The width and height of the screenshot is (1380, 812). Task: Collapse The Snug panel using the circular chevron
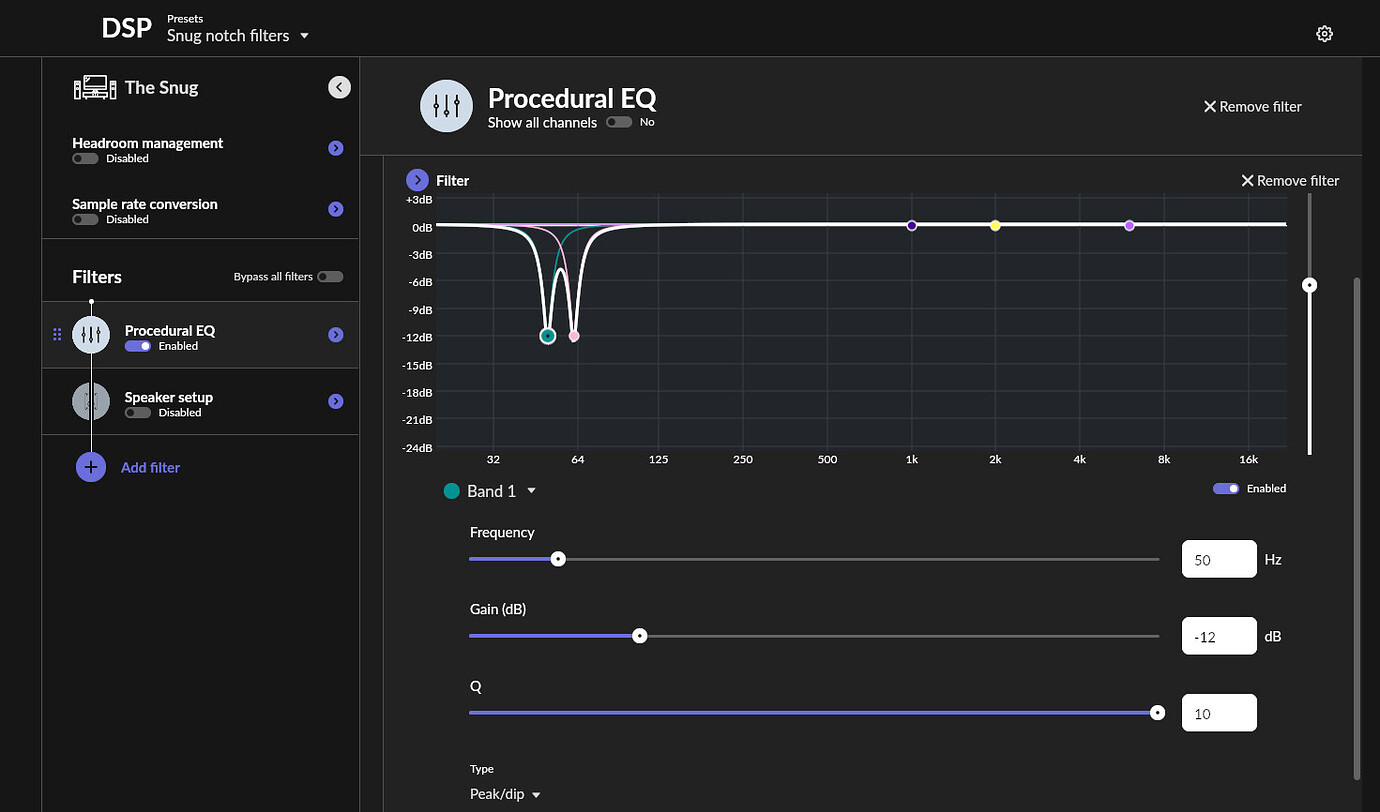(x=339, y=87)
